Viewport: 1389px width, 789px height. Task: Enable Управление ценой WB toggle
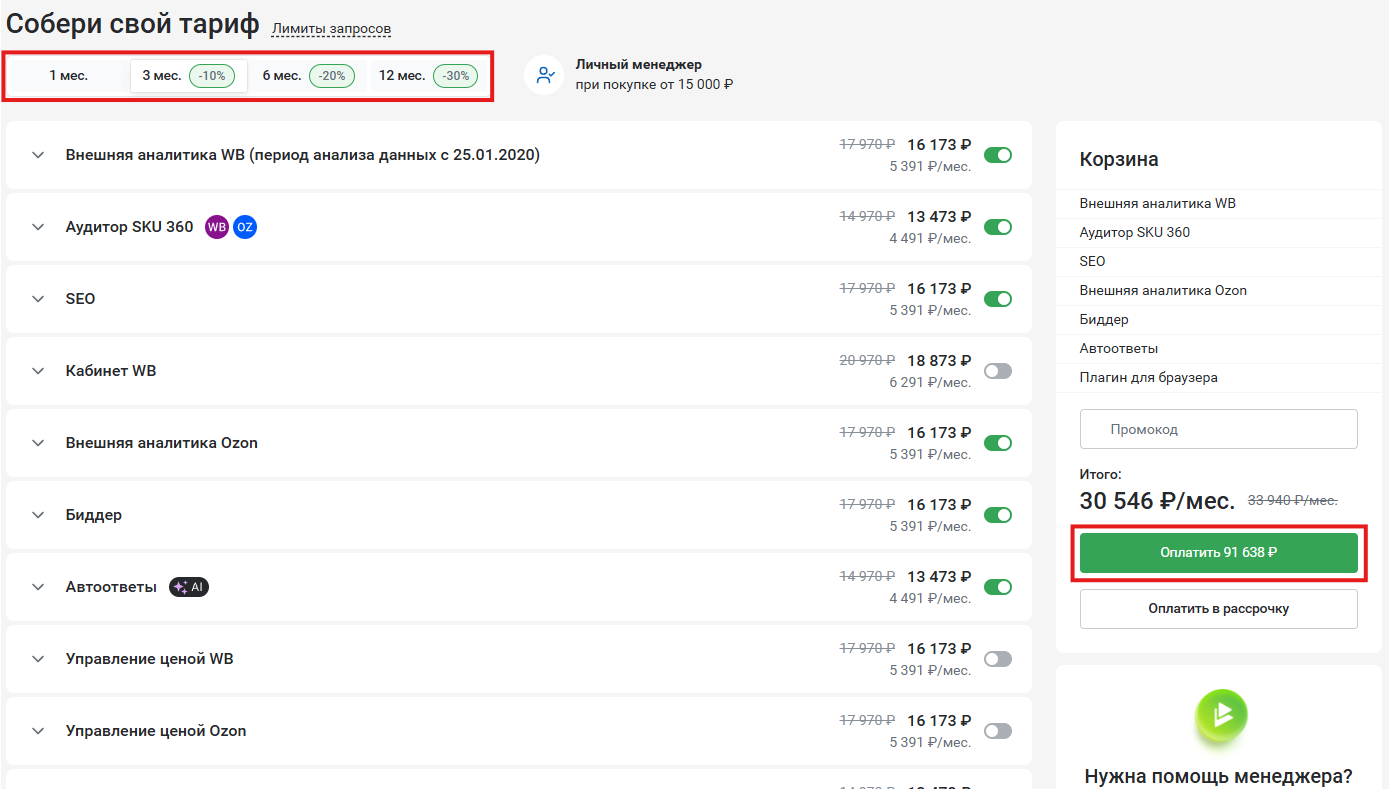998,659
